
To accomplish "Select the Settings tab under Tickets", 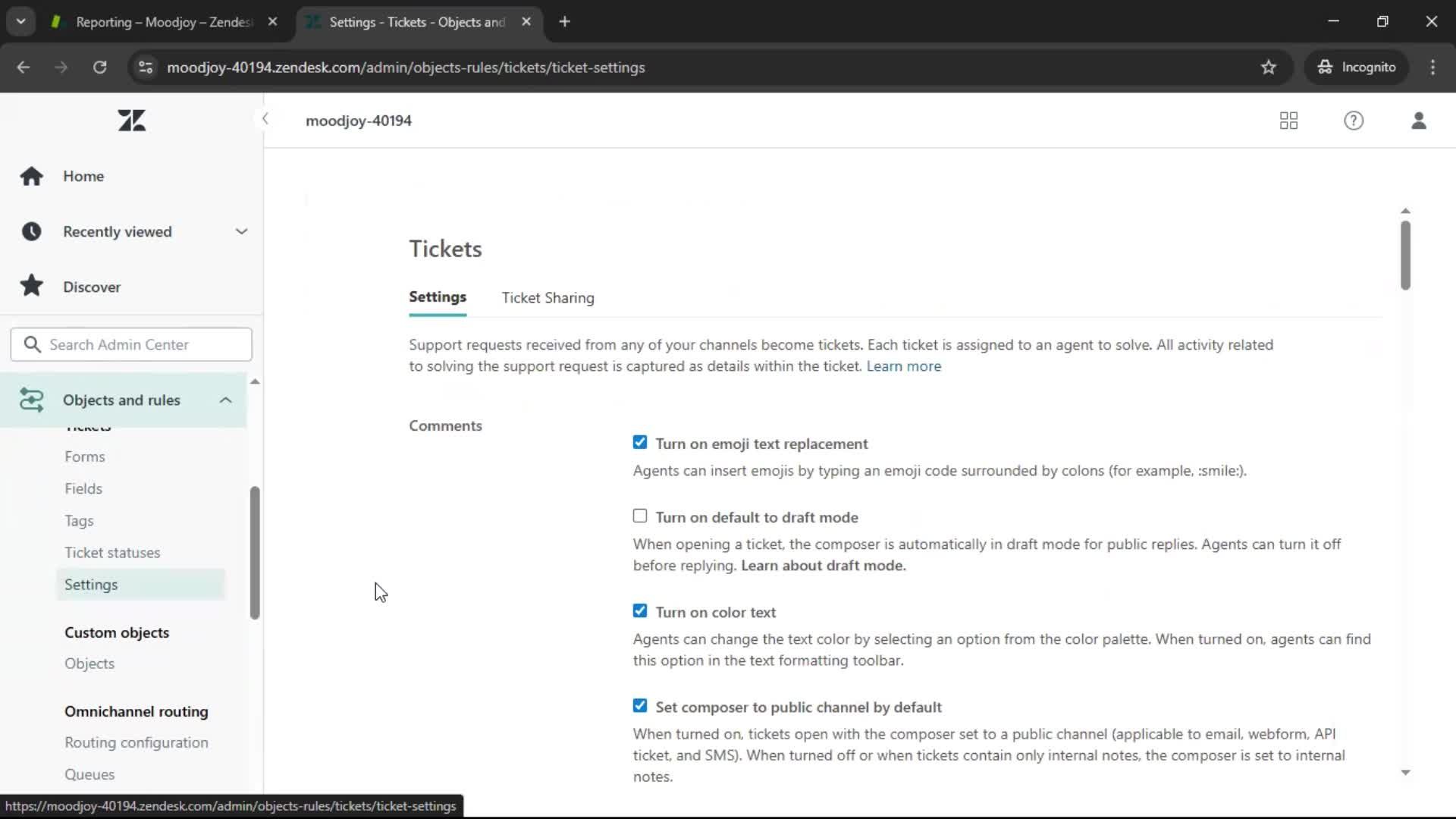I will pyautogui.click(x=438, y=297).
